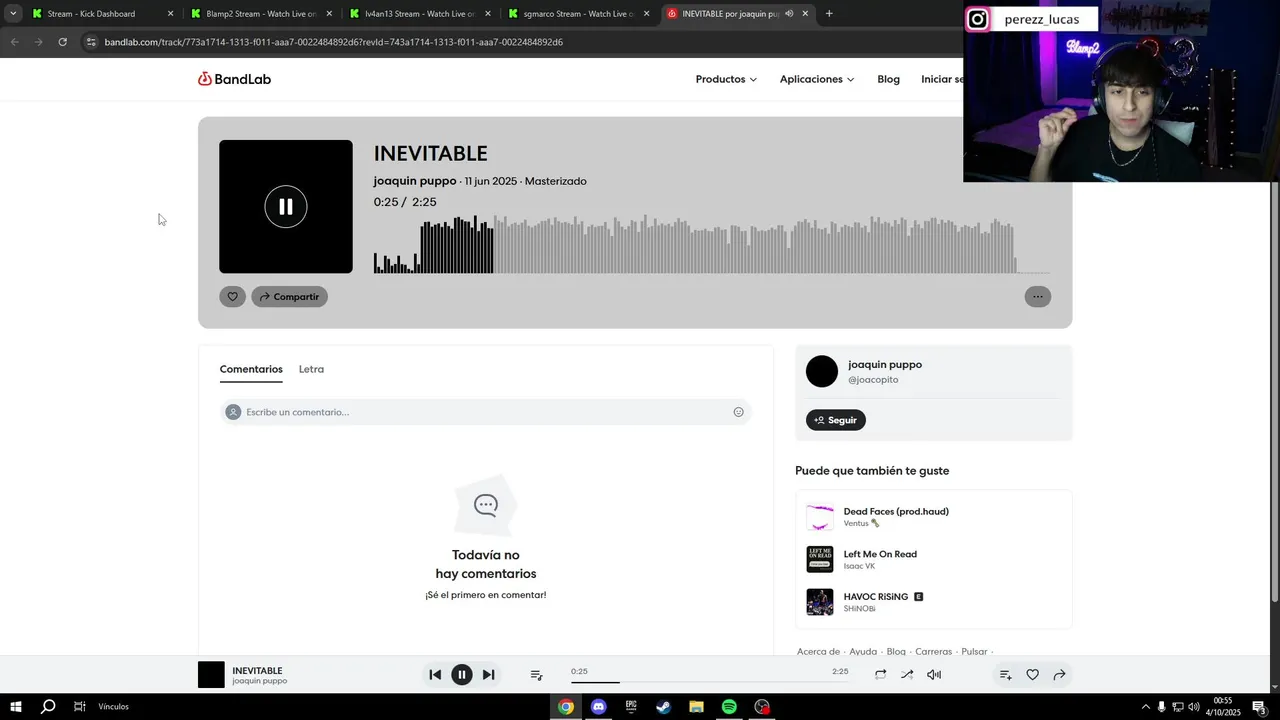This screenshot has height=720, width=1280.
Task: View site information icon in address bar
Action: click(x=91, y=42)
